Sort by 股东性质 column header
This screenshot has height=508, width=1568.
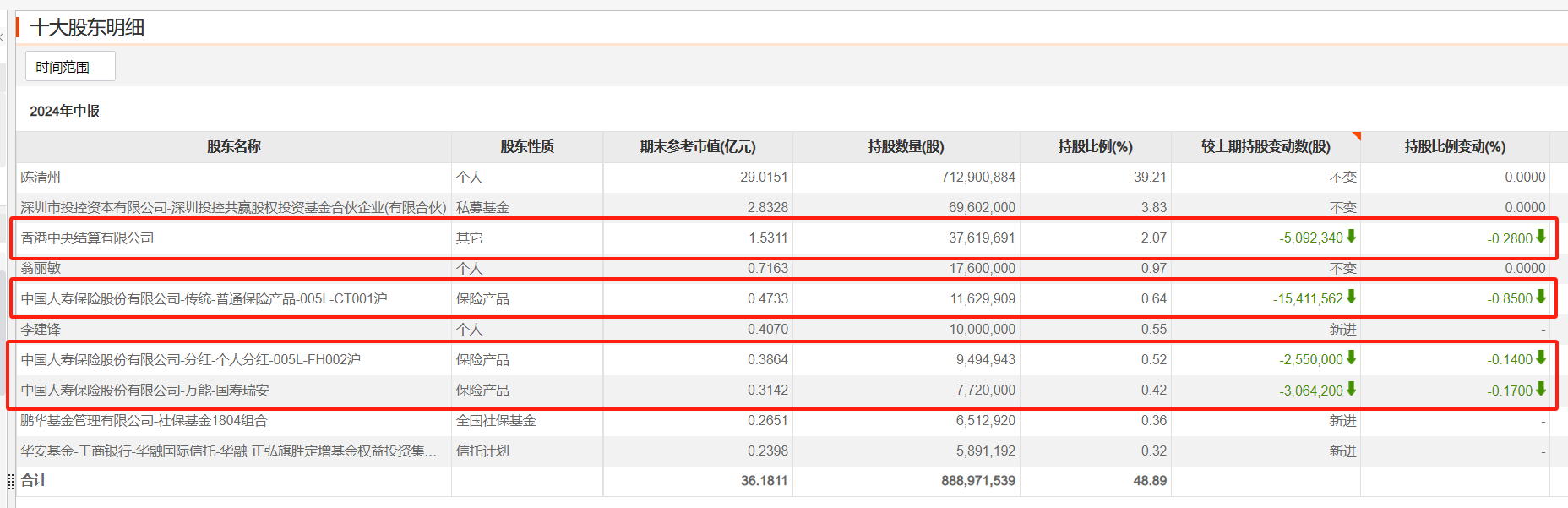coord(527,147)
